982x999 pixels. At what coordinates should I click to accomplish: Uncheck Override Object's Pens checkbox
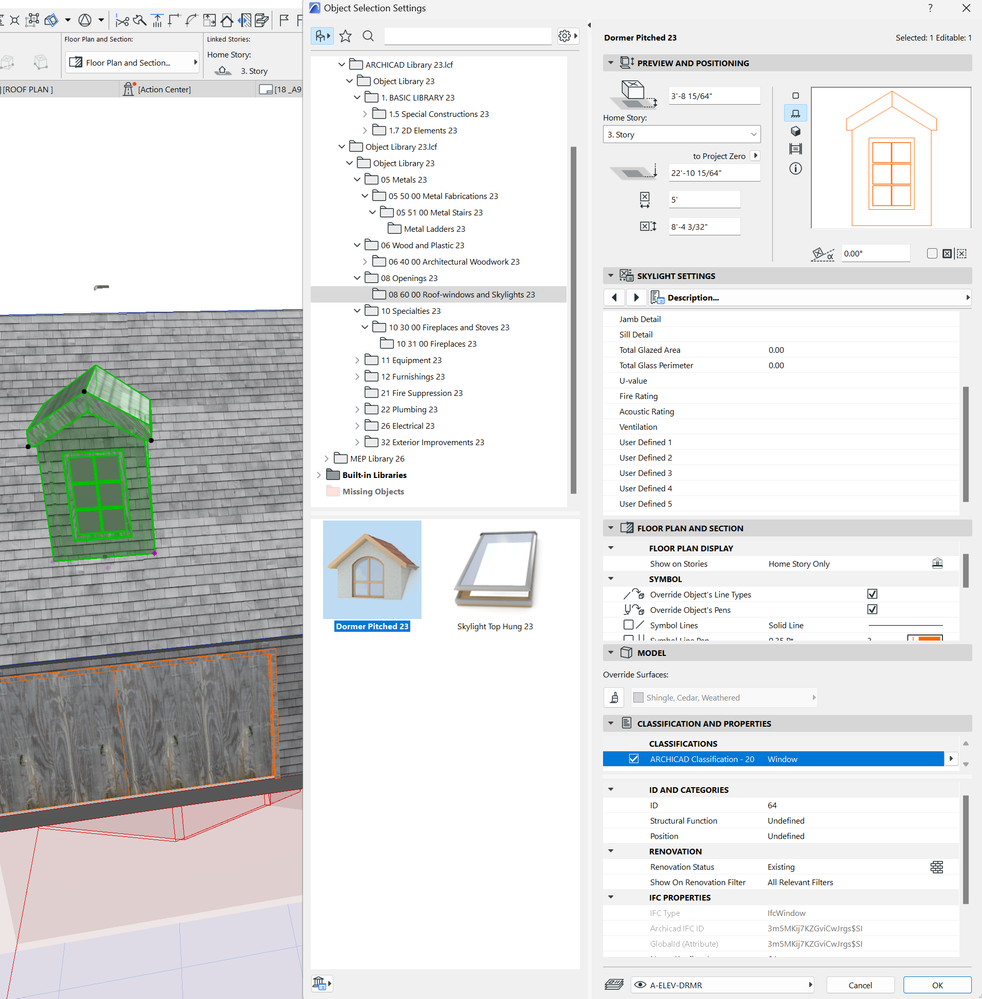[x=872, y=609]
